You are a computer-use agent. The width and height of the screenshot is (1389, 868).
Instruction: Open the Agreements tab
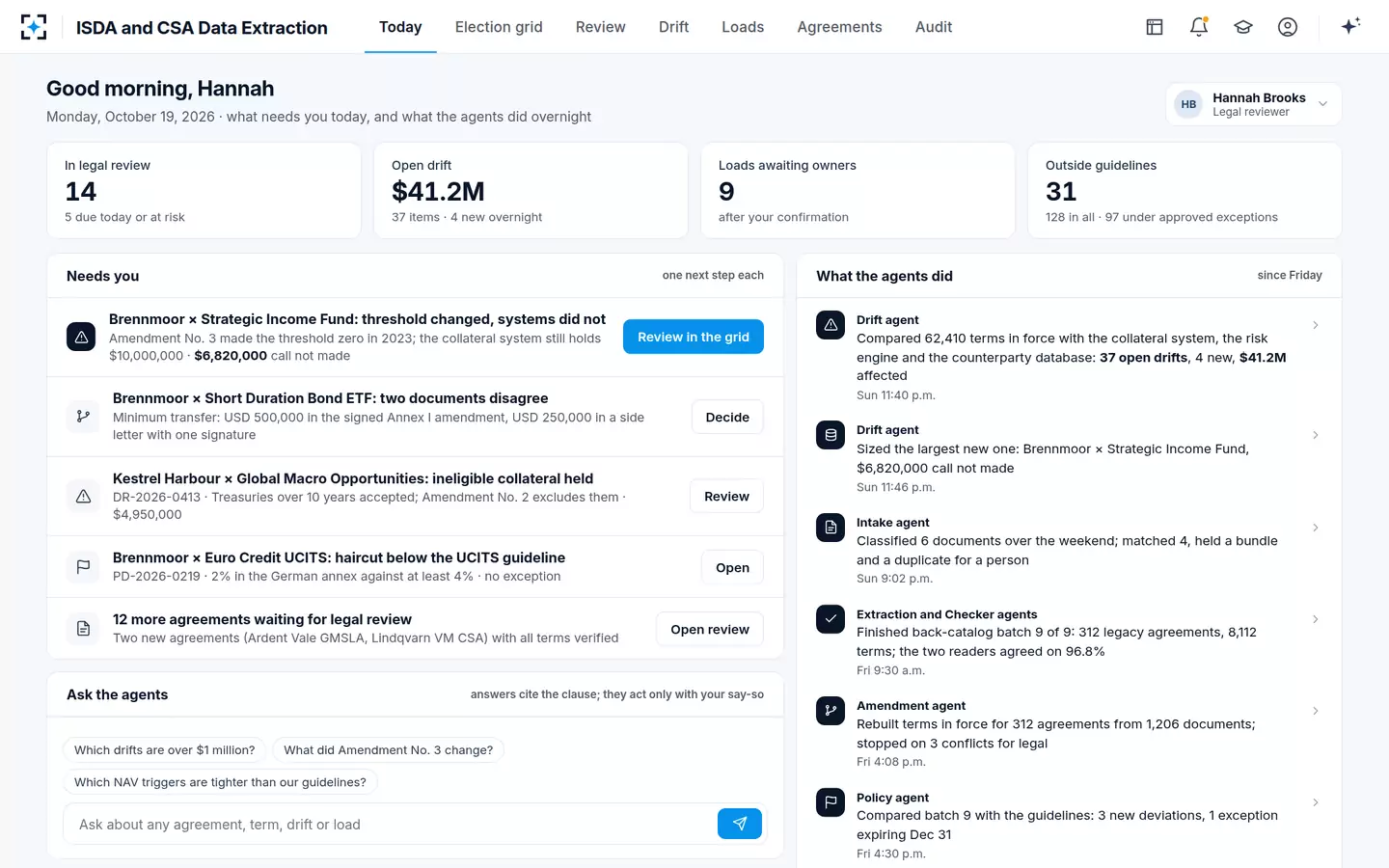pyautogui.click(x=839, y=27)
